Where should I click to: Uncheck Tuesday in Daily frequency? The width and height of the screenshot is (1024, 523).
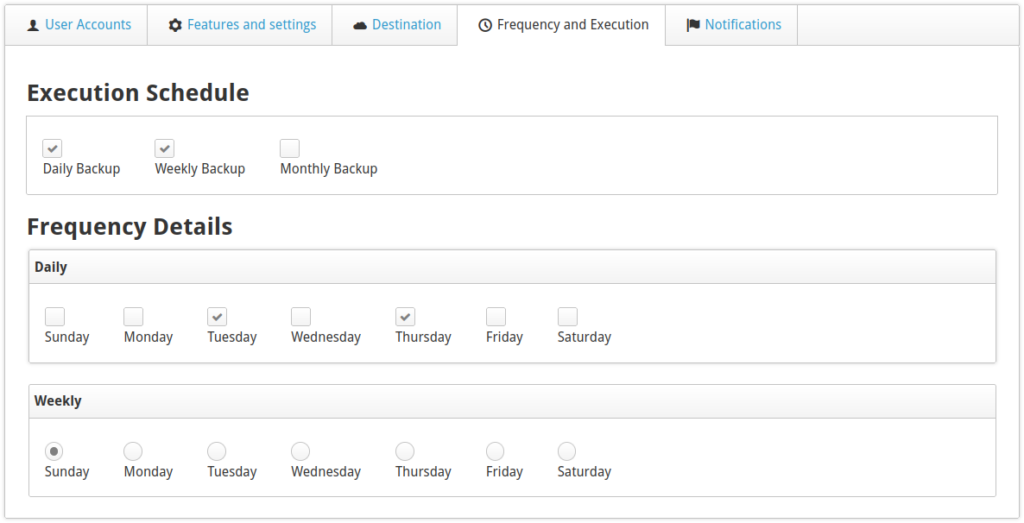tap(217, 317)
